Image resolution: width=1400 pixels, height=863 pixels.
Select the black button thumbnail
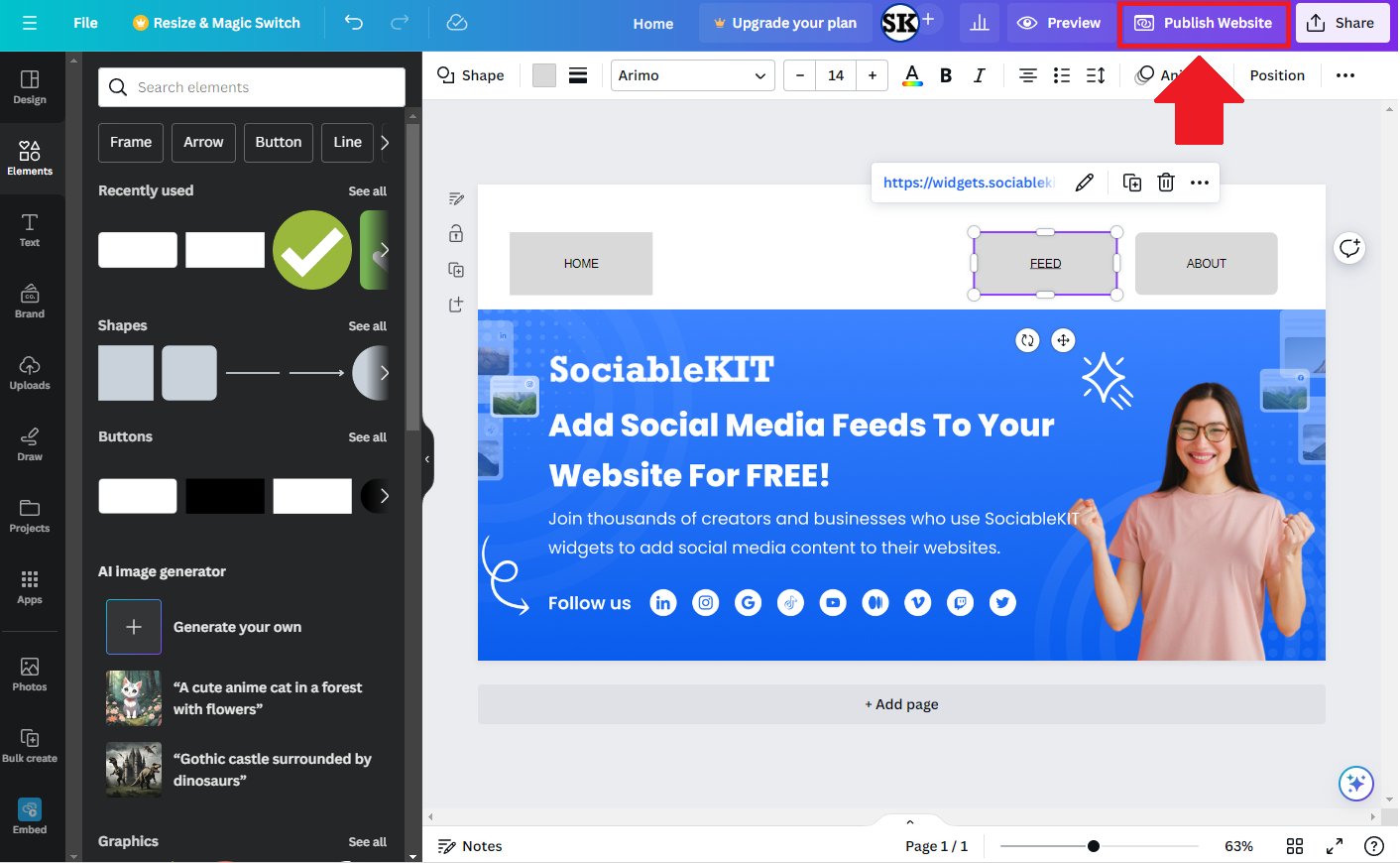225,496
